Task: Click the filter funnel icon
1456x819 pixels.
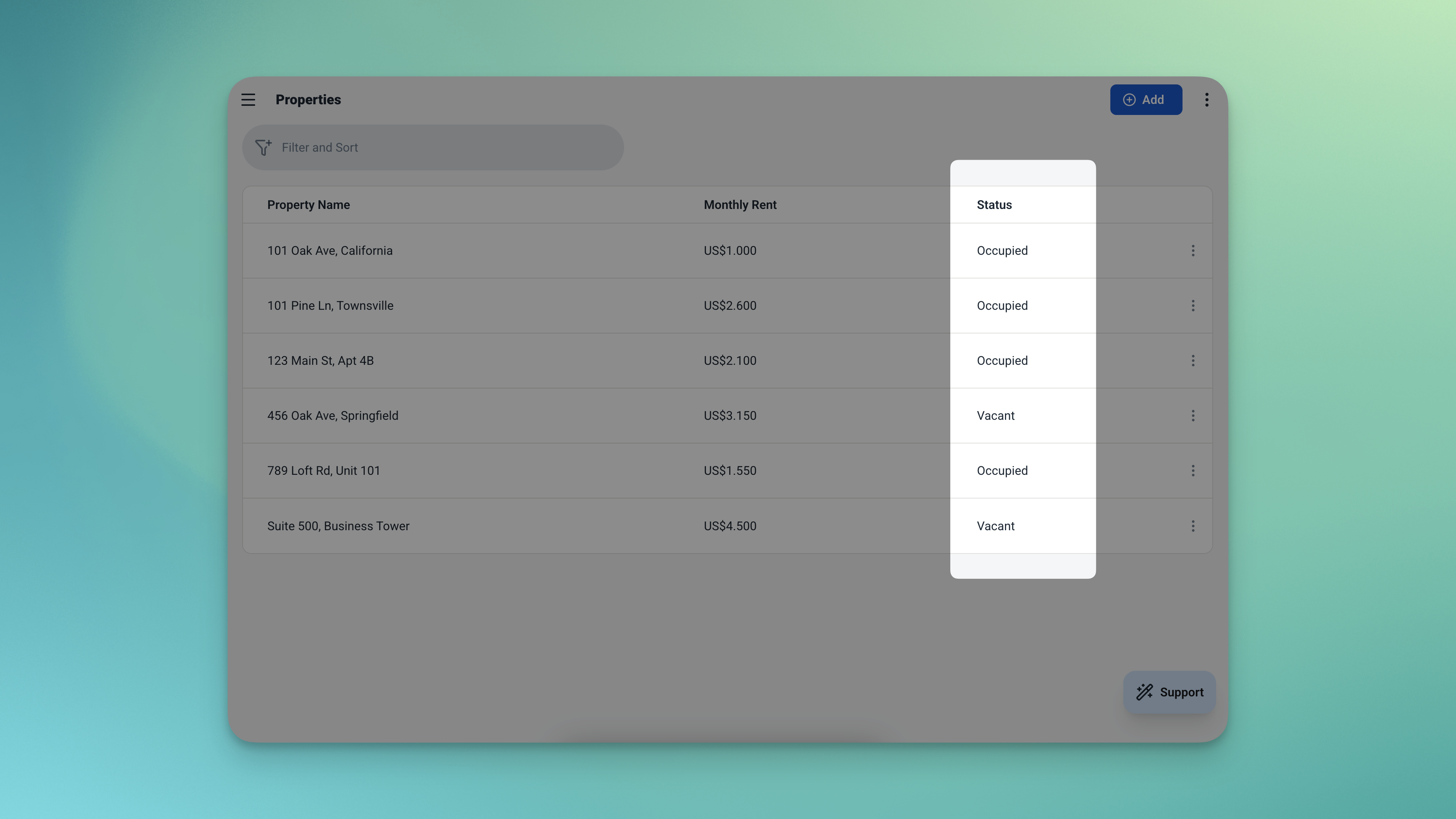Action: 264,147
